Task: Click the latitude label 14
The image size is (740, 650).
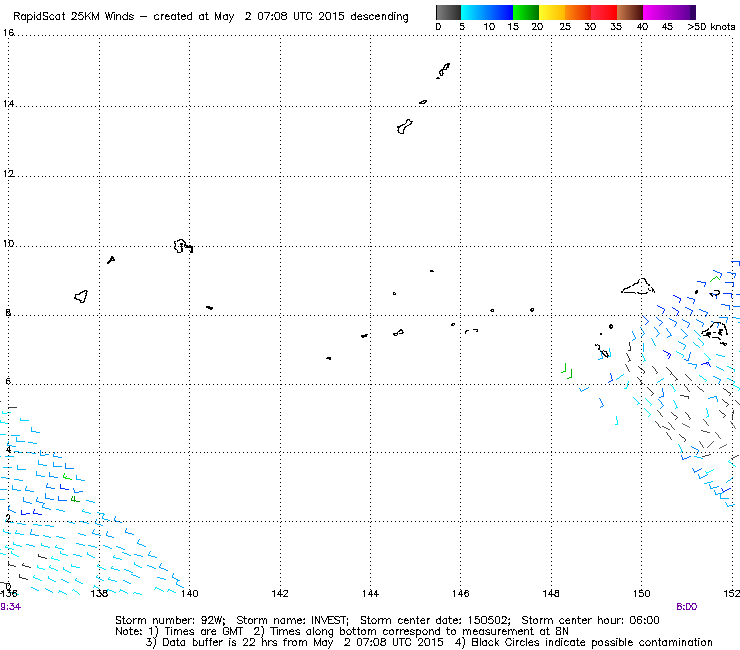Action: pos(8,103)
